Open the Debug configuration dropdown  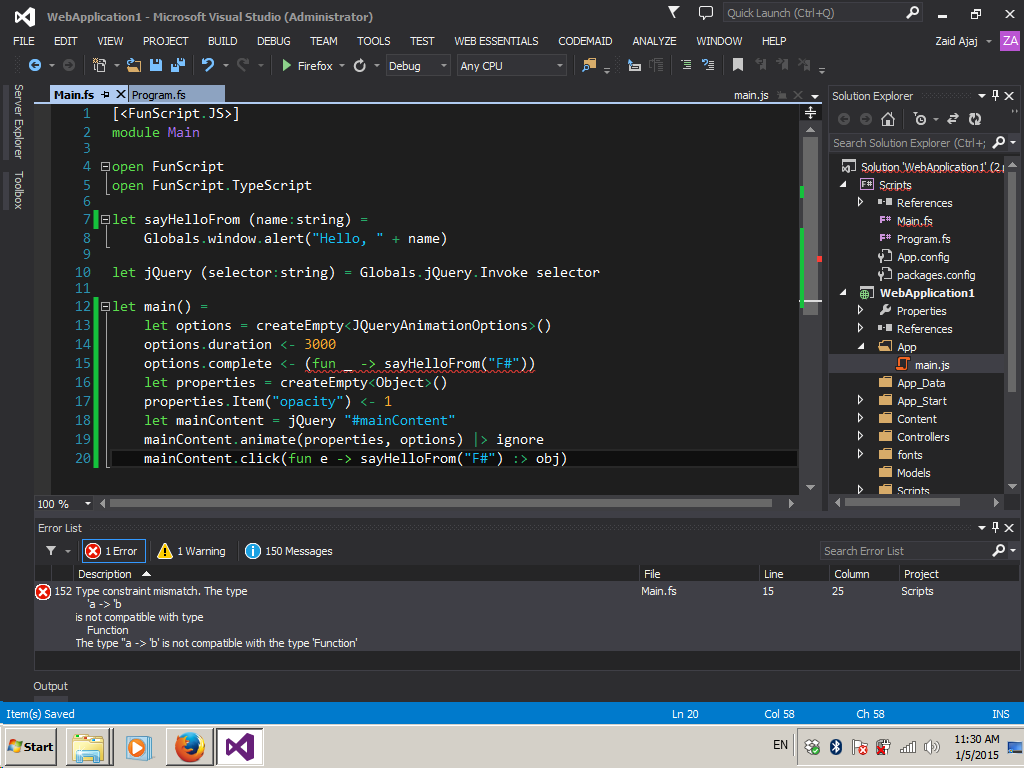pos(418,66)
